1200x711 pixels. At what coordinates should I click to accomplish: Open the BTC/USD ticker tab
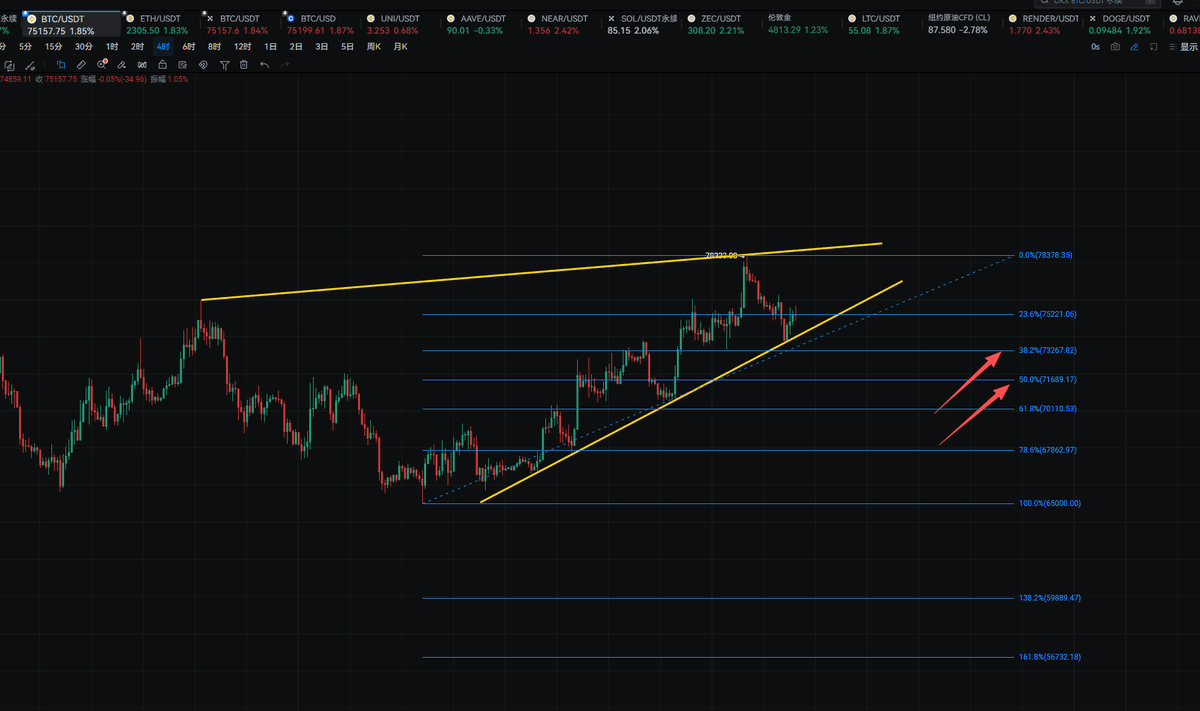tap(320, 25)
